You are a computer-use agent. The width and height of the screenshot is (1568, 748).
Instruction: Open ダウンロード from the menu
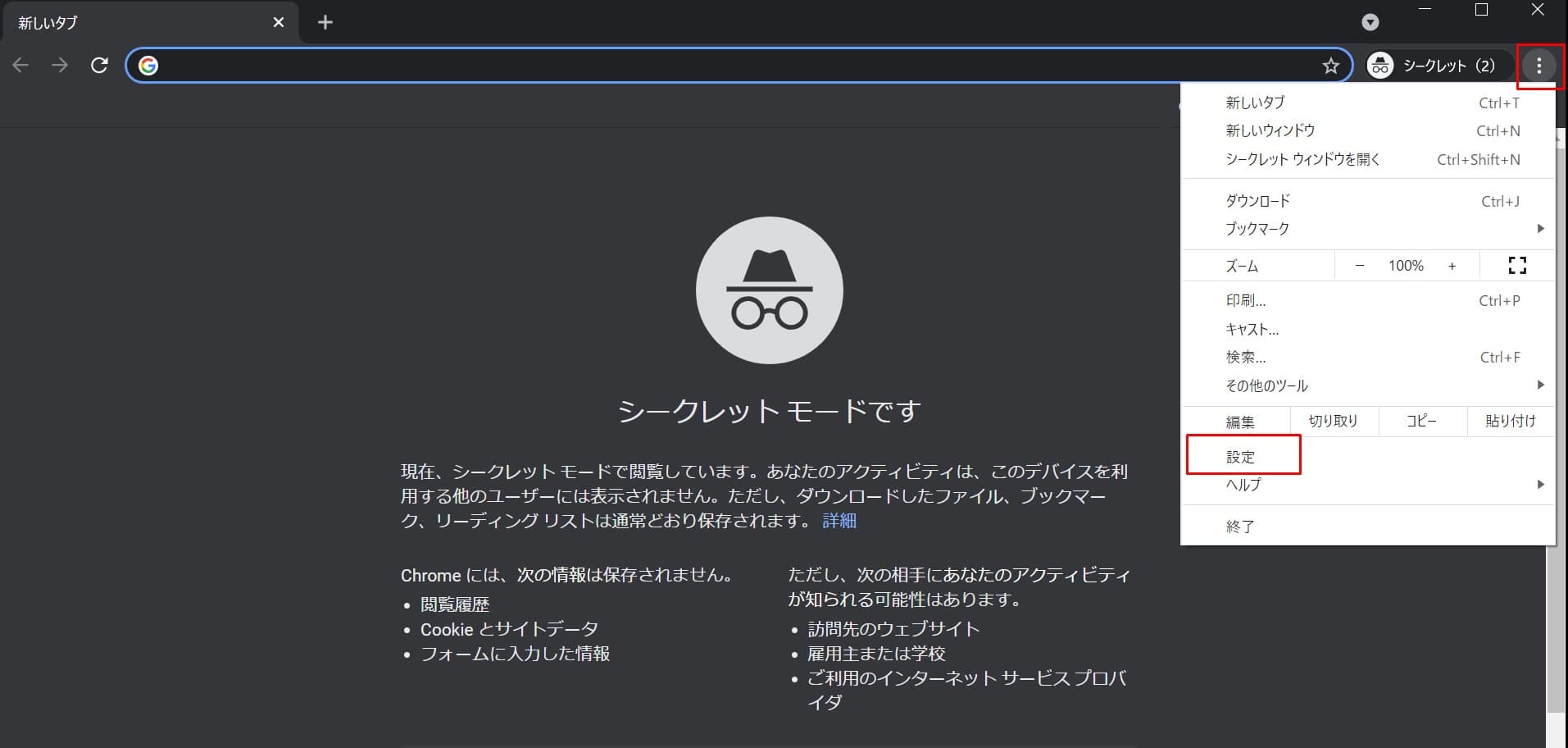pos(1367,201)
